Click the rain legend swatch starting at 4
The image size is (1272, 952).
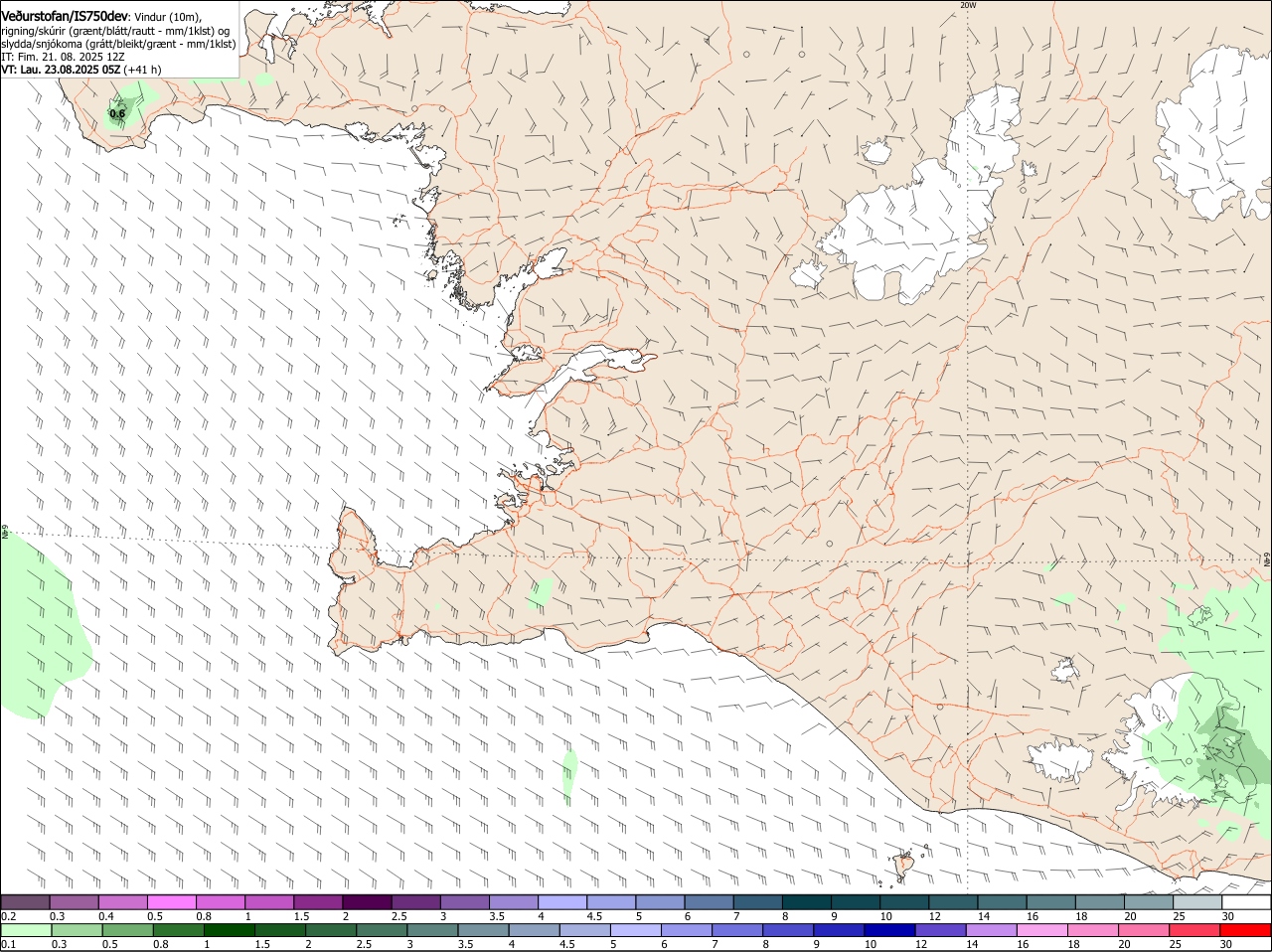pos(533,930)
